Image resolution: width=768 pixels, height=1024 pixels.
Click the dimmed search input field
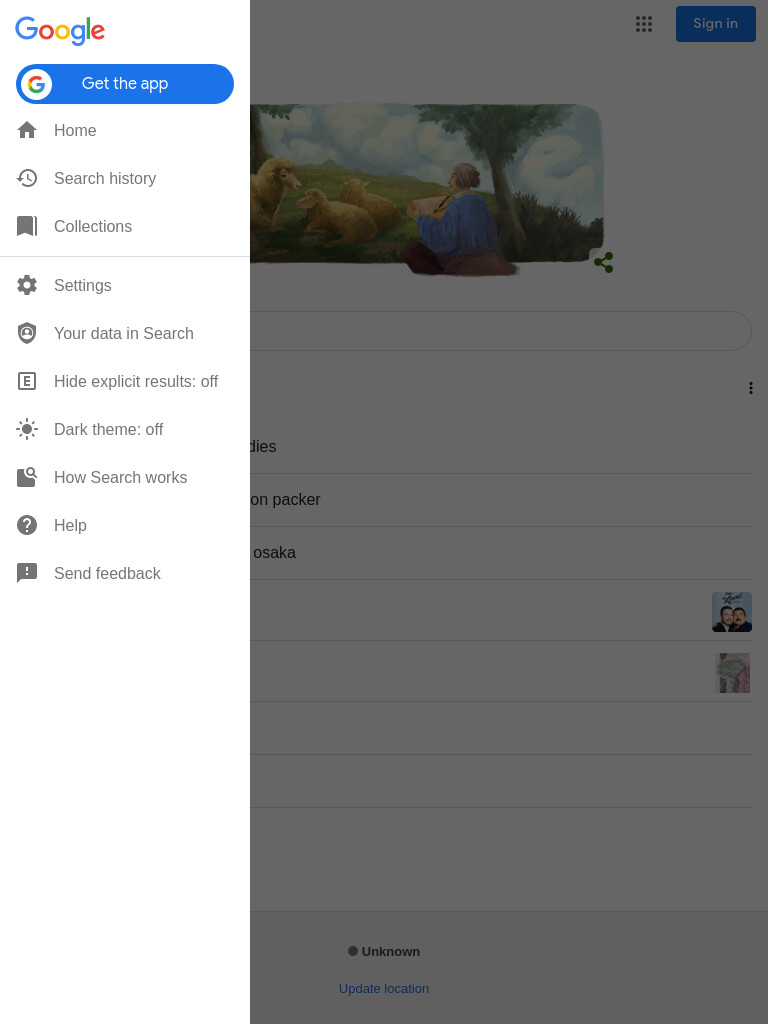(x=500, y=331)
